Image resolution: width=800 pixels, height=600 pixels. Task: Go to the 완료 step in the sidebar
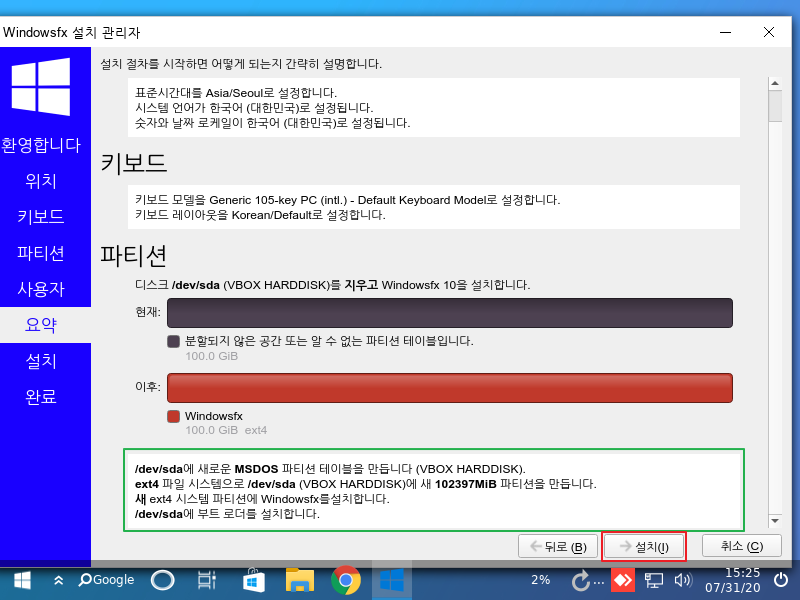click(x=41, y=396)
